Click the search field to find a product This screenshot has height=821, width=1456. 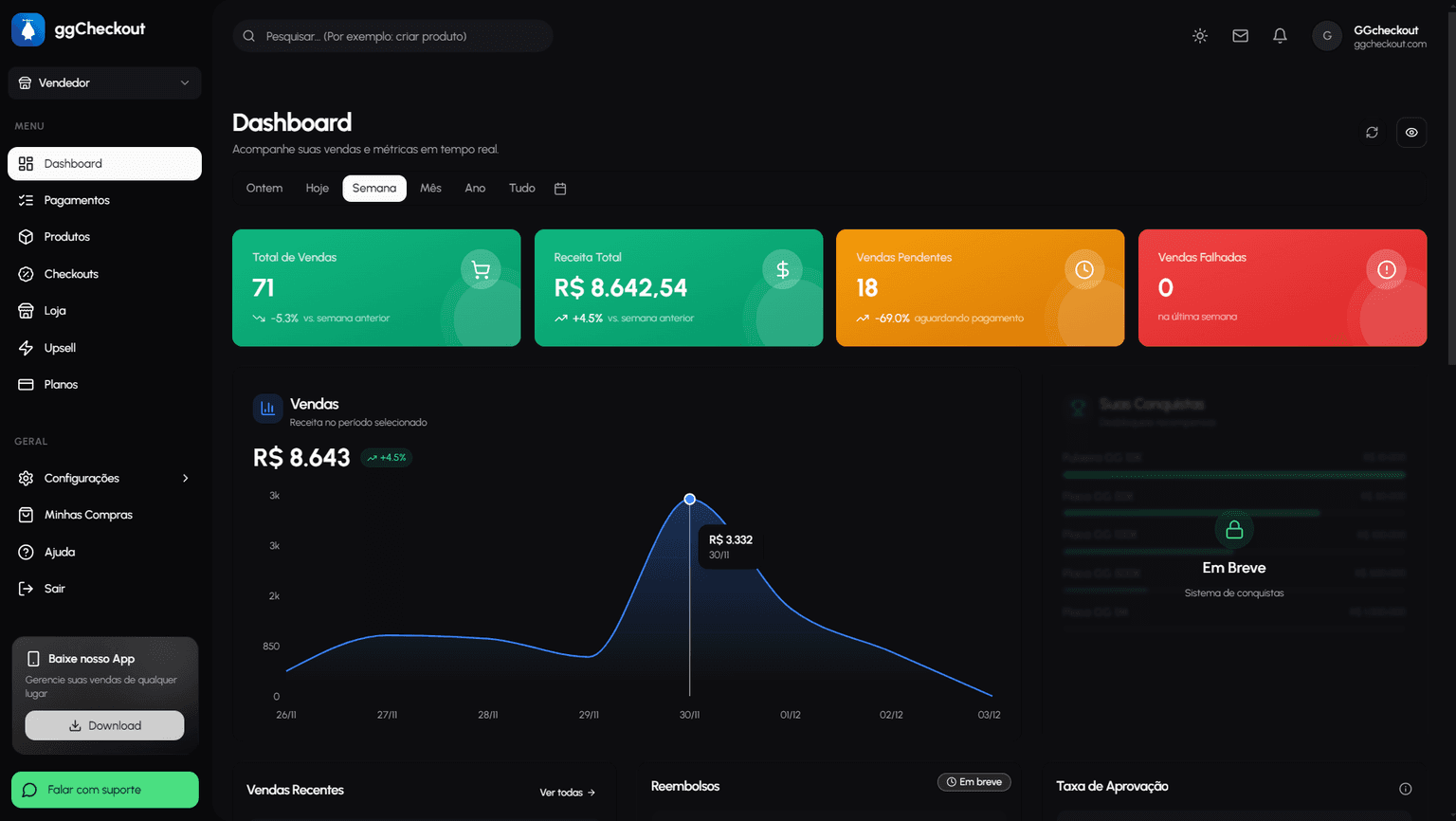click(x=391, y=35)
